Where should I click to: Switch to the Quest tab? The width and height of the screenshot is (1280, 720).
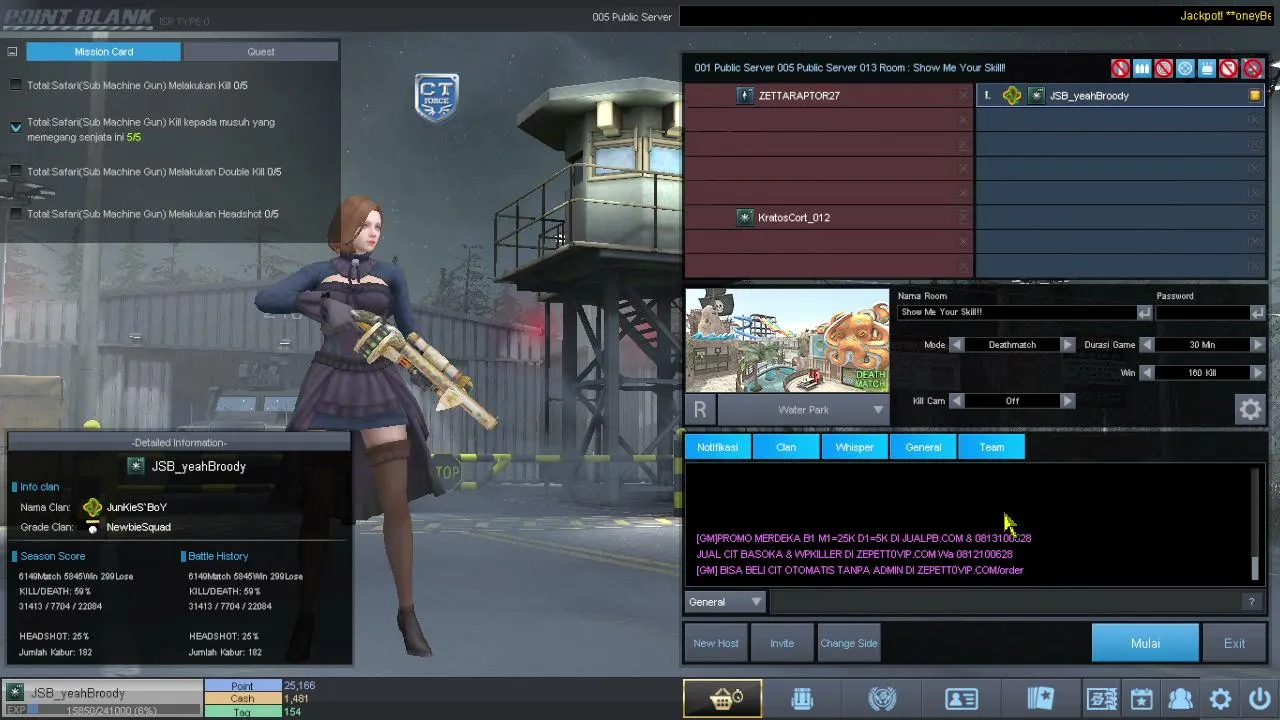pyautogui.click(x=261, y=52)
